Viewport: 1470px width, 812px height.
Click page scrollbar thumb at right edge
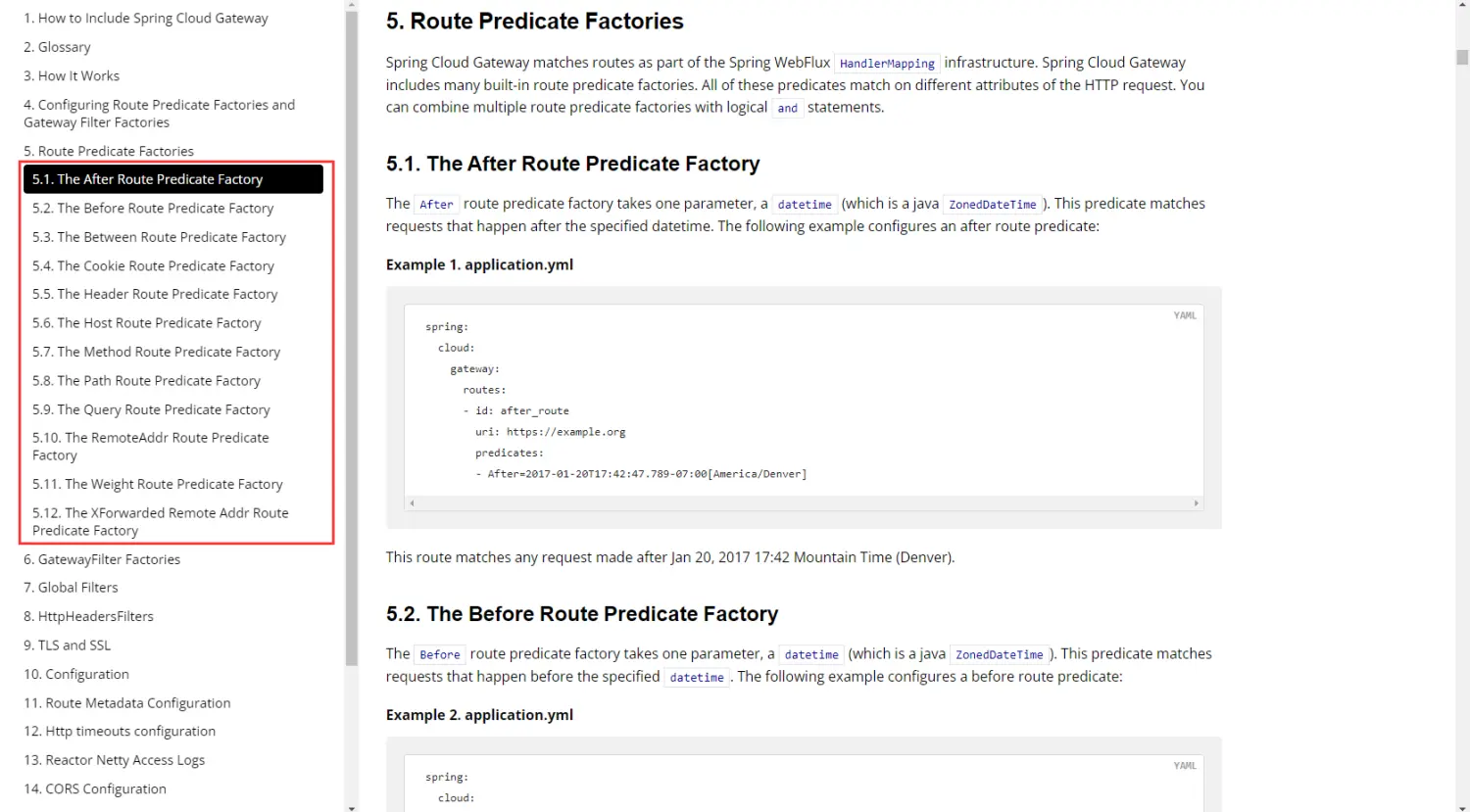point(1462,57)
